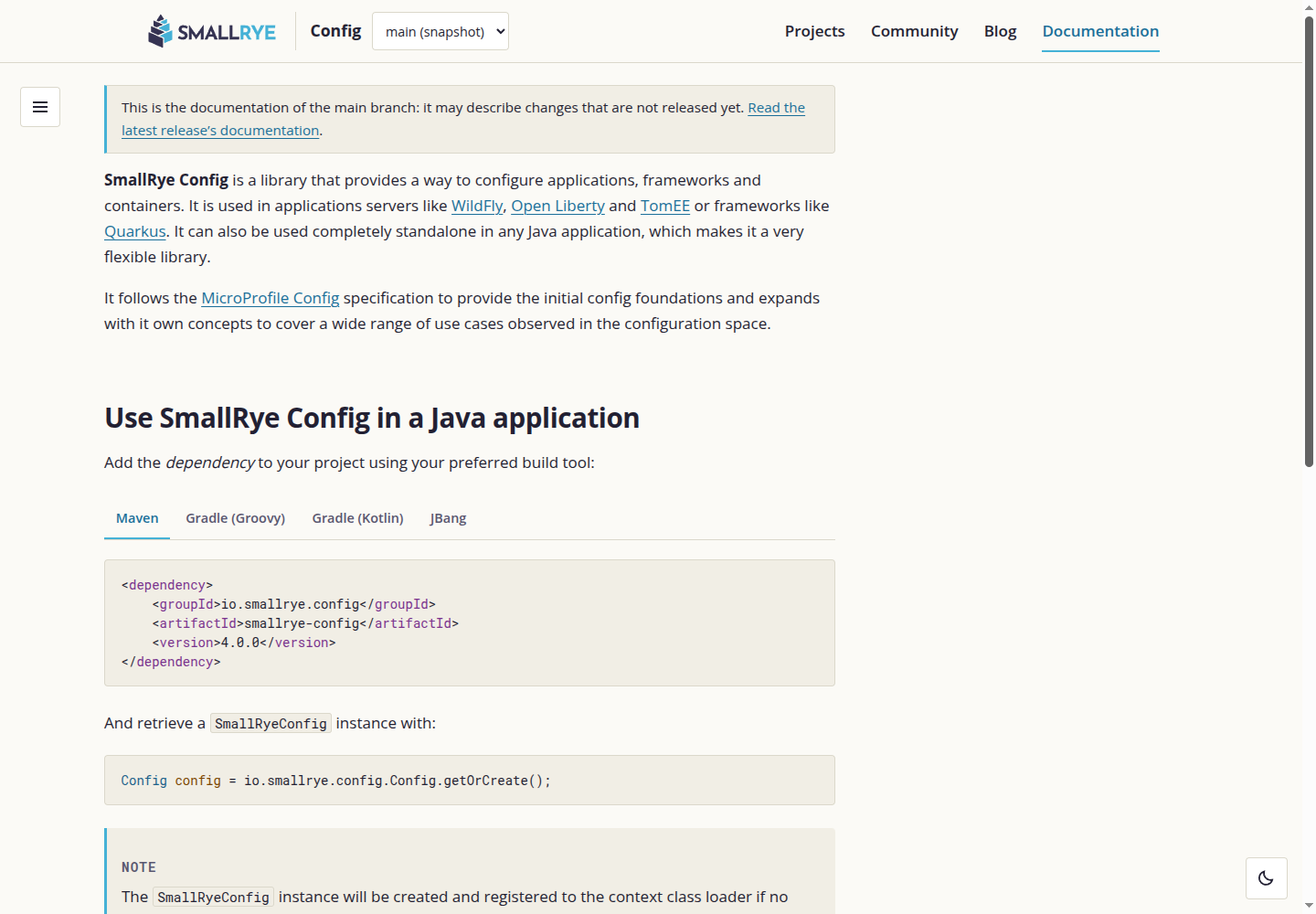Open the WildFly link

click(x=477, y=206)
